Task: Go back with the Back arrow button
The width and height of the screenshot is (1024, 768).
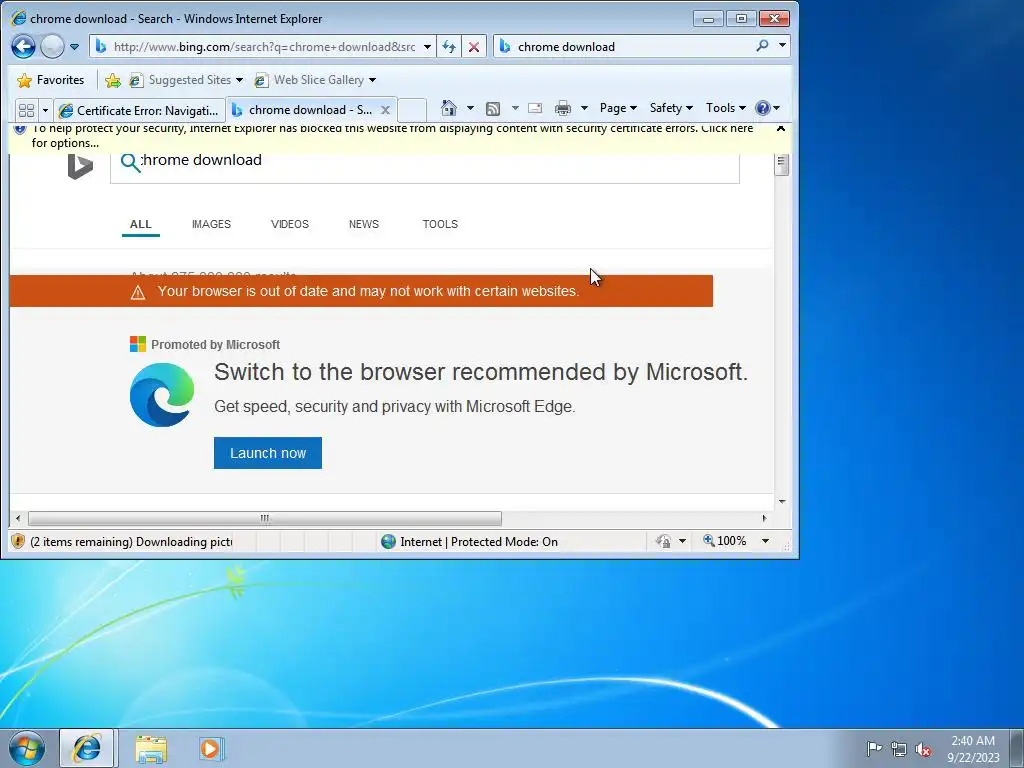Action: pos(24,46)
